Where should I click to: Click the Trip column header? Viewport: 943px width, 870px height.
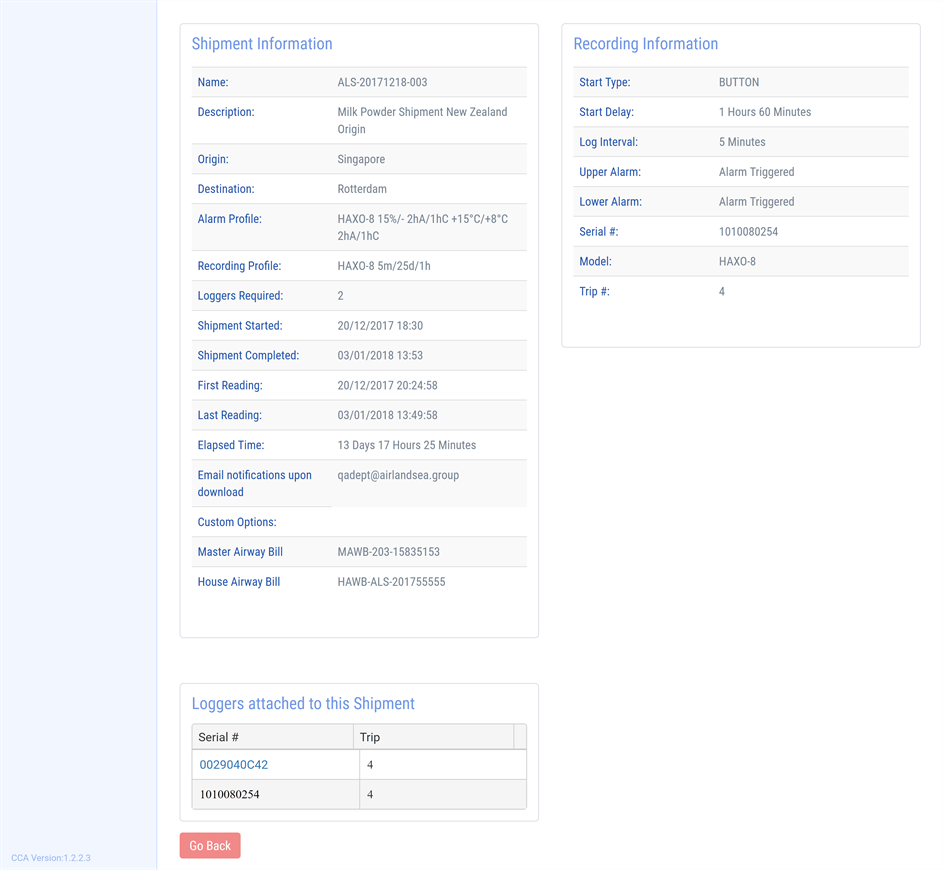(x=370, y=737)
